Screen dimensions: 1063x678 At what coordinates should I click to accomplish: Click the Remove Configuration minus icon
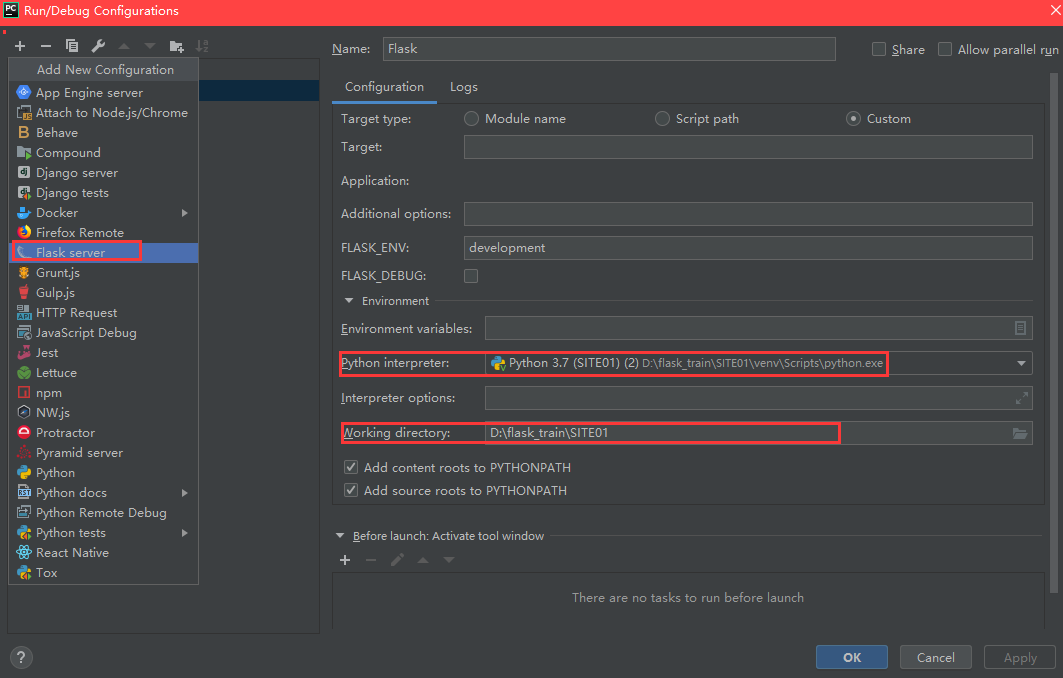tap(45, 46)
